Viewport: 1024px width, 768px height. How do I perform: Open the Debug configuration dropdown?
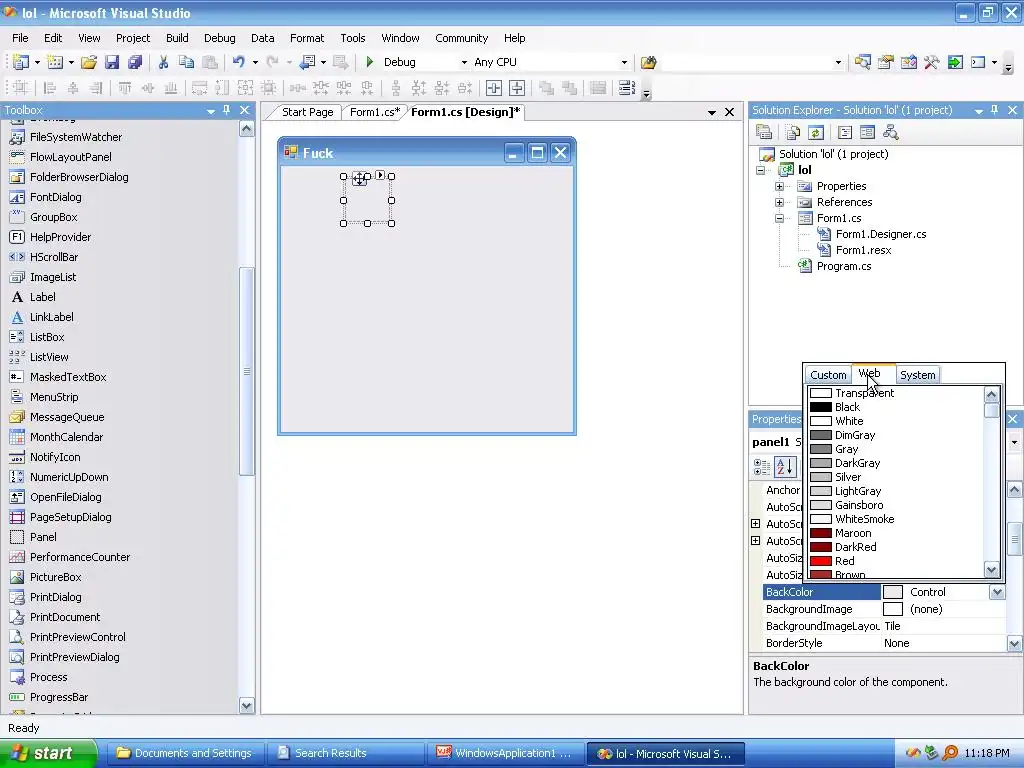coord(464,63)
